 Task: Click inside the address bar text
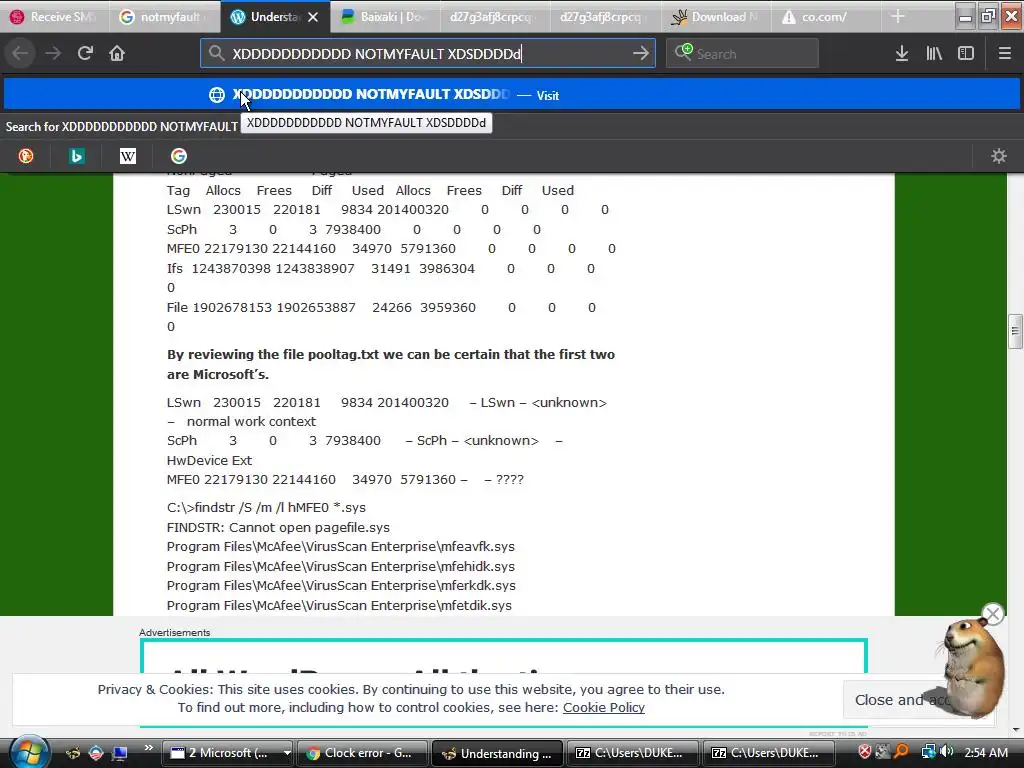(x=377, y=54)
